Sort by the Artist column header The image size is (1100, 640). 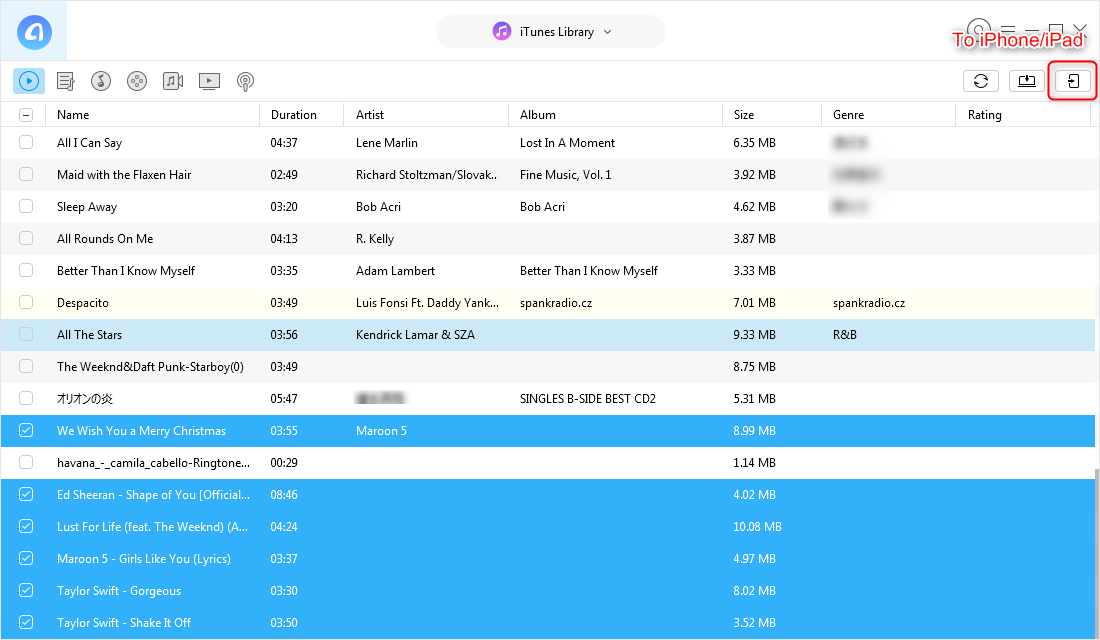click(426, 115)
